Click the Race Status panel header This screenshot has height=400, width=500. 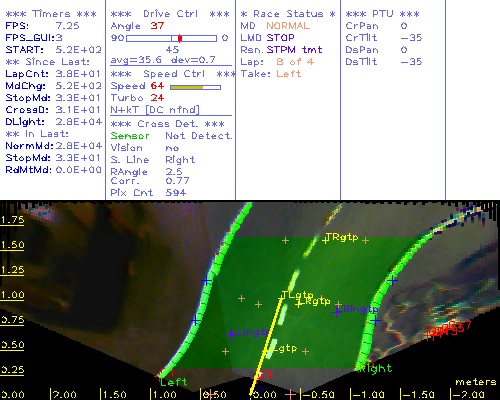(288, 14)
